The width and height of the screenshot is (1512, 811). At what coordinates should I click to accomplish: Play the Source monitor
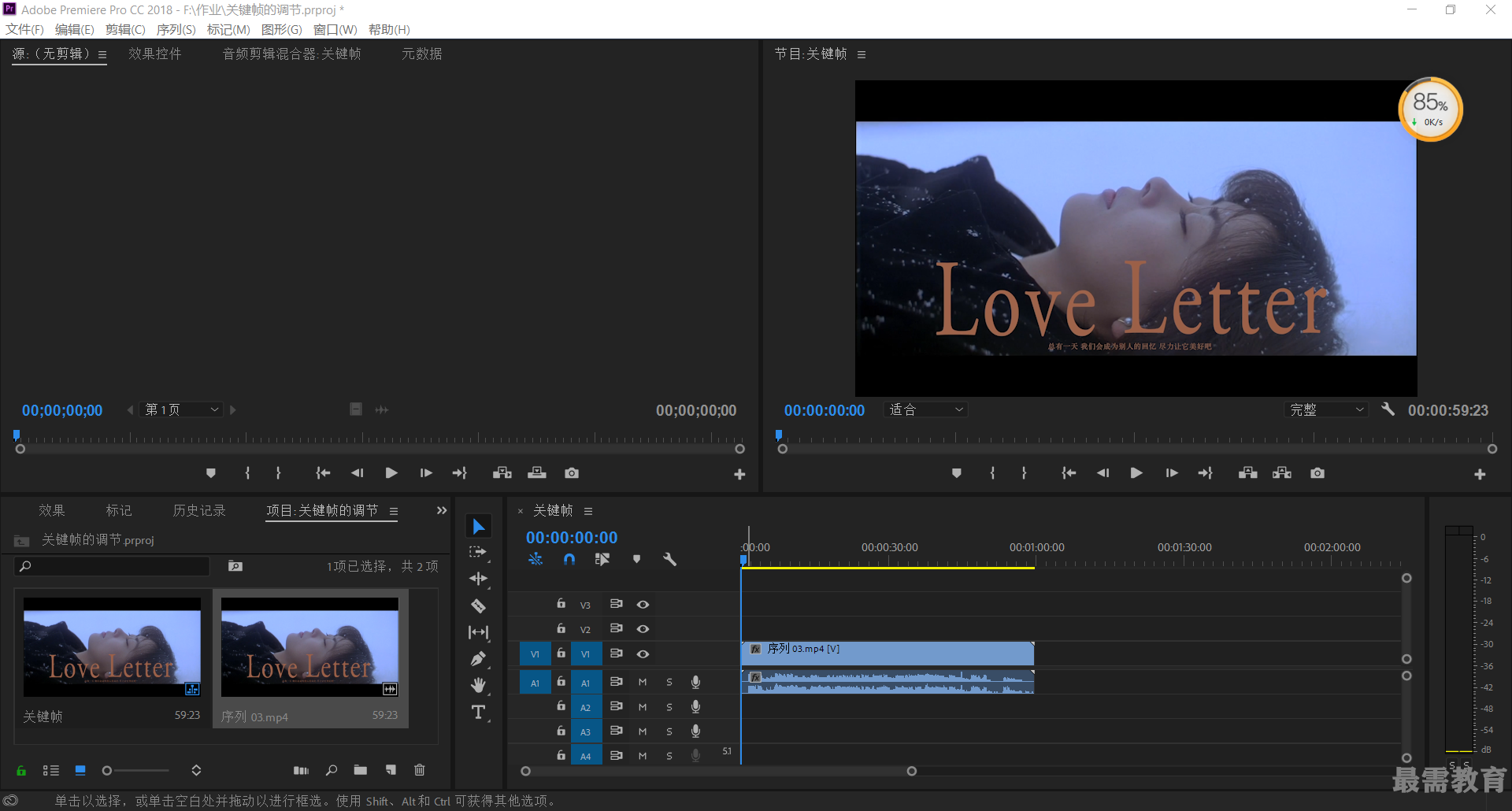tap(391, 473)
